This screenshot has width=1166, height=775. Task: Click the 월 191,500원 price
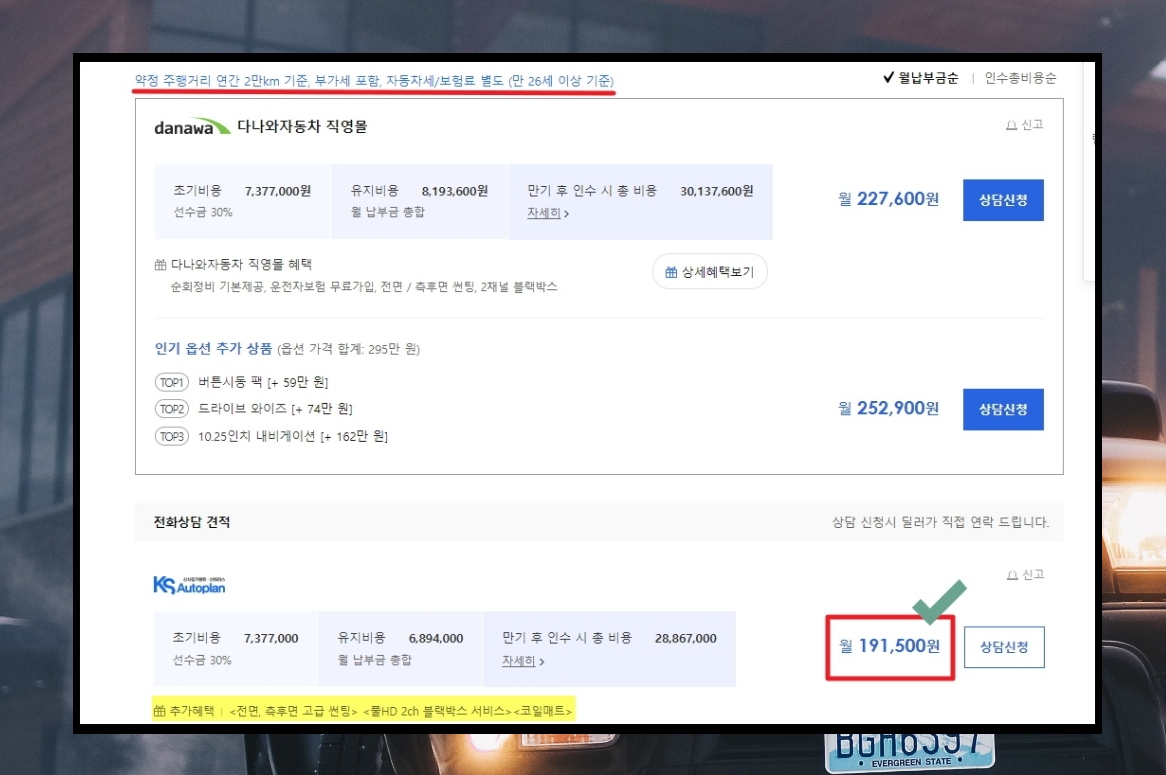(x=889, y=646)
